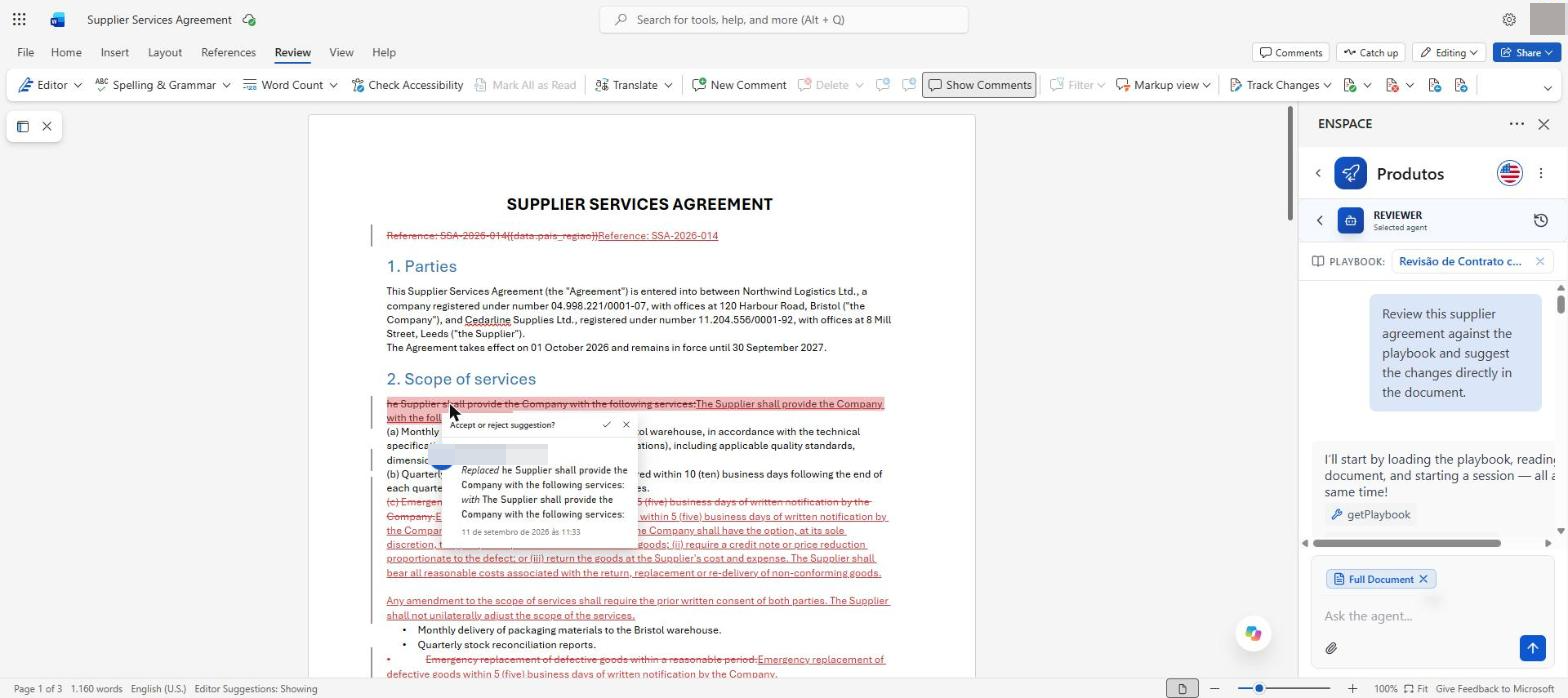Click Rocket Produtos app icon
The width and height of the screenshot is (1568, 698).
(1350, 173)
